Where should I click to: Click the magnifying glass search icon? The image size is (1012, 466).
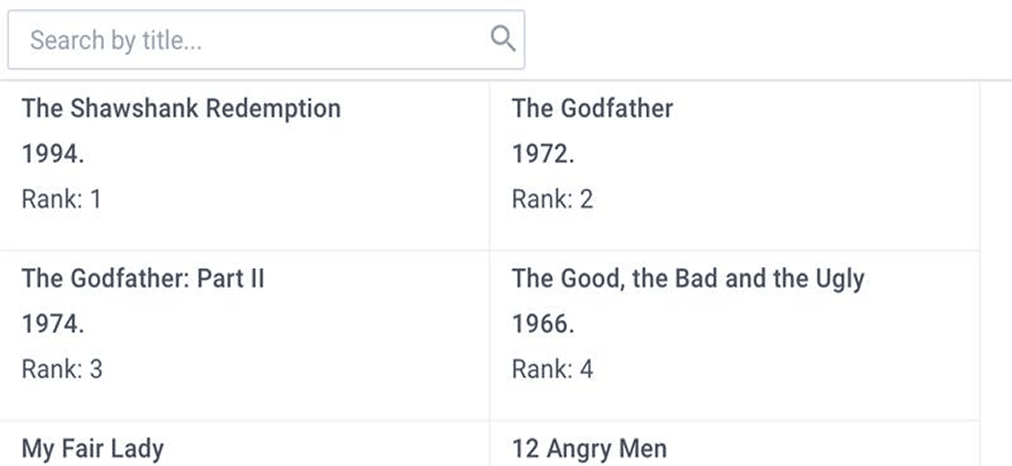tap(503, 39)
